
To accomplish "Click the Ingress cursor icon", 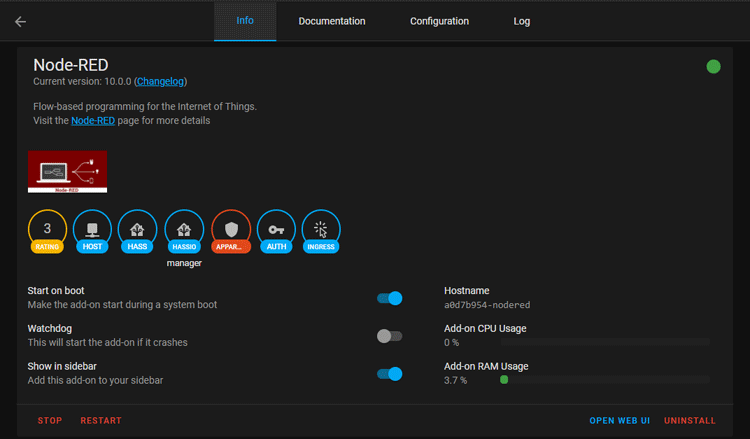I will [321, 231].
